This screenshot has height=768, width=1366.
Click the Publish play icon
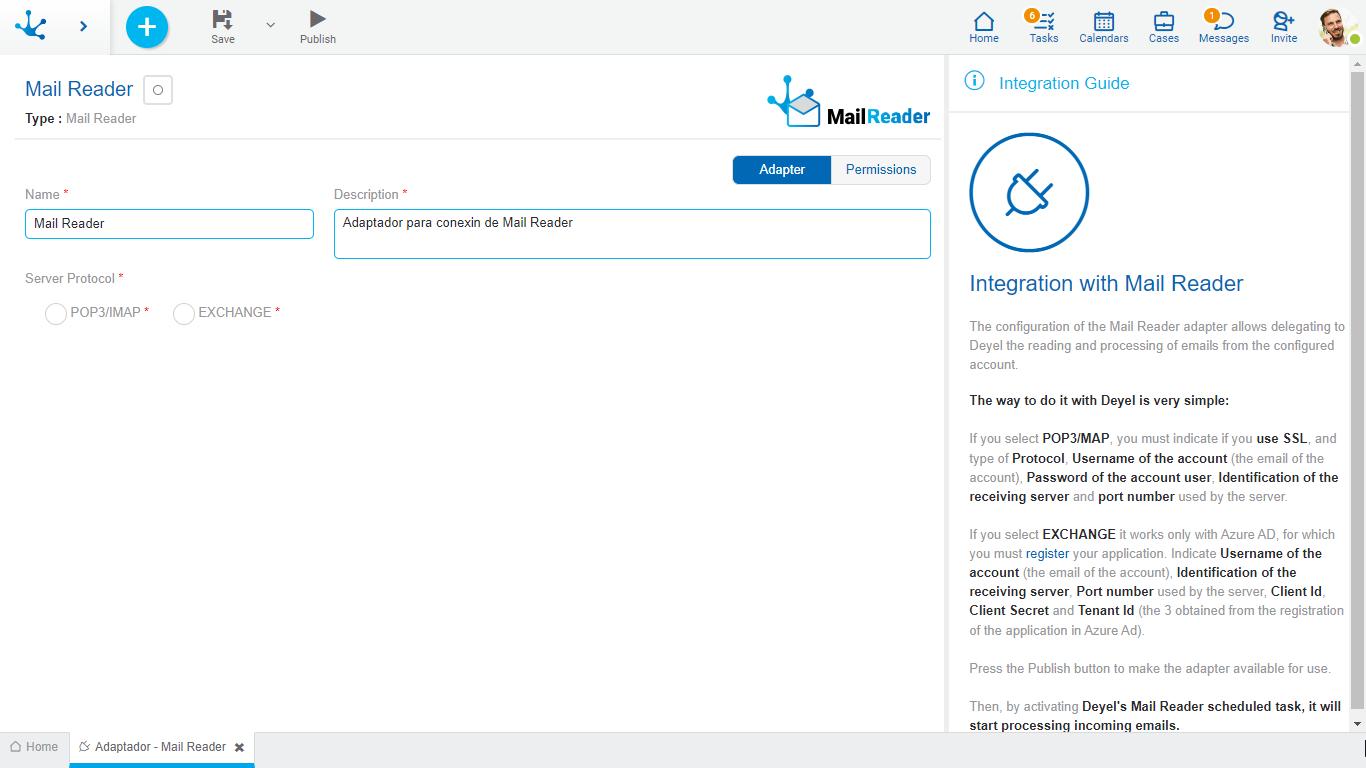point(317,19)
